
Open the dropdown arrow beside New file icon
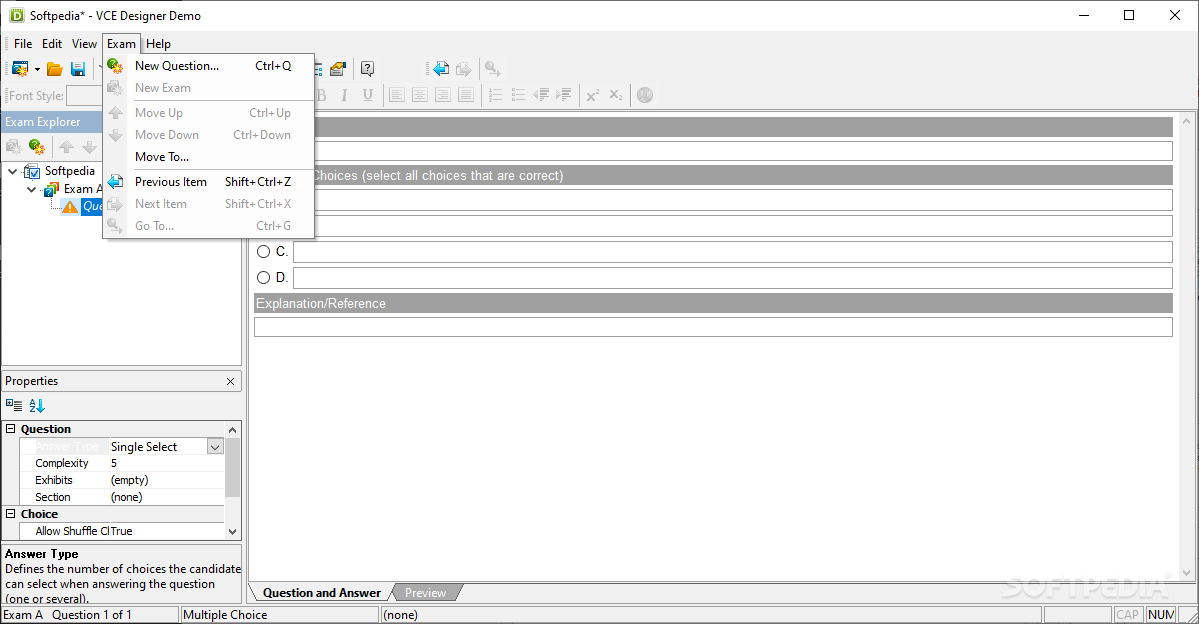(x=37, y=70)
